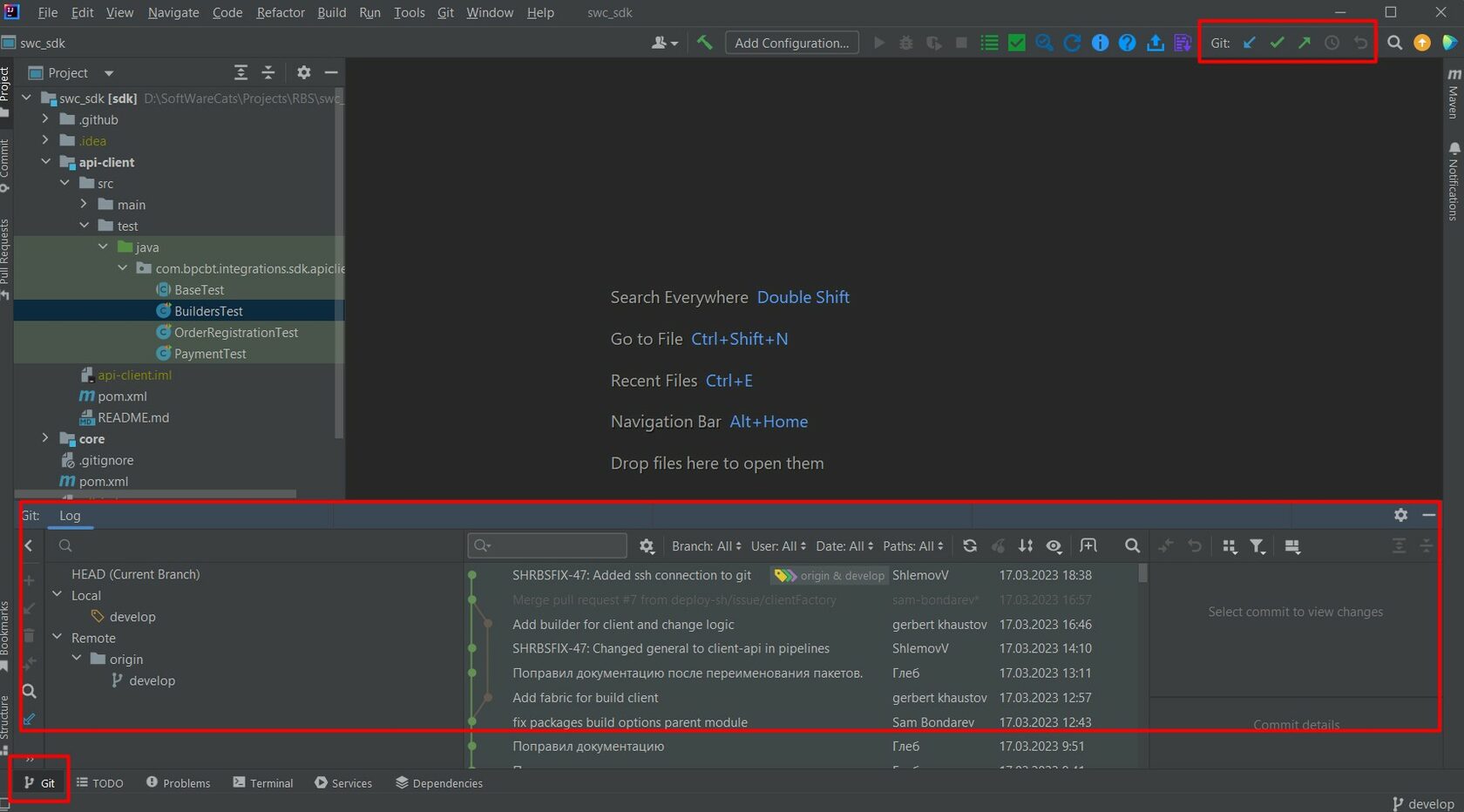Open the Refactor menu
This screenshot has height=812, width=1464.
pos(281,12)
